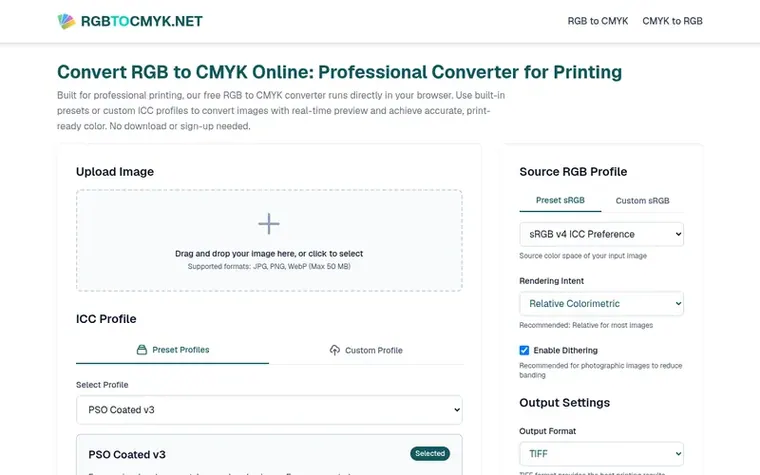760x475 pixels.
Task: Click 'Recommended: Relative for most images' hint
Action: (586, 325)
